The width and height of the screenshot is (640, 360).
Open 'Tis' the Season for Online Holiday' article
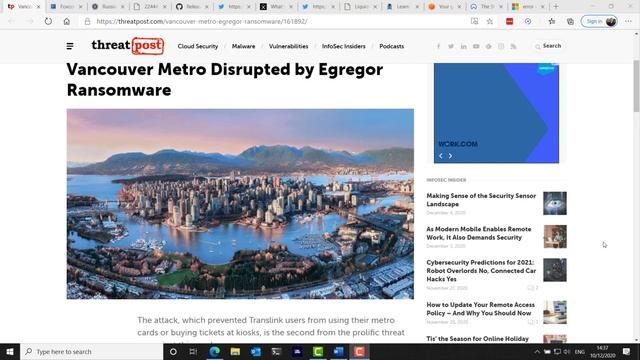pos(478,339)
